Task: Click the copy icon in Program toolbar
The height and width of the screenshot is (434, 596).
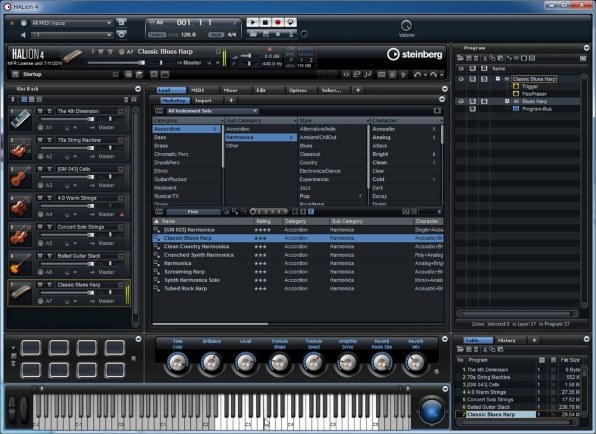Action: [x=492, y=58]
